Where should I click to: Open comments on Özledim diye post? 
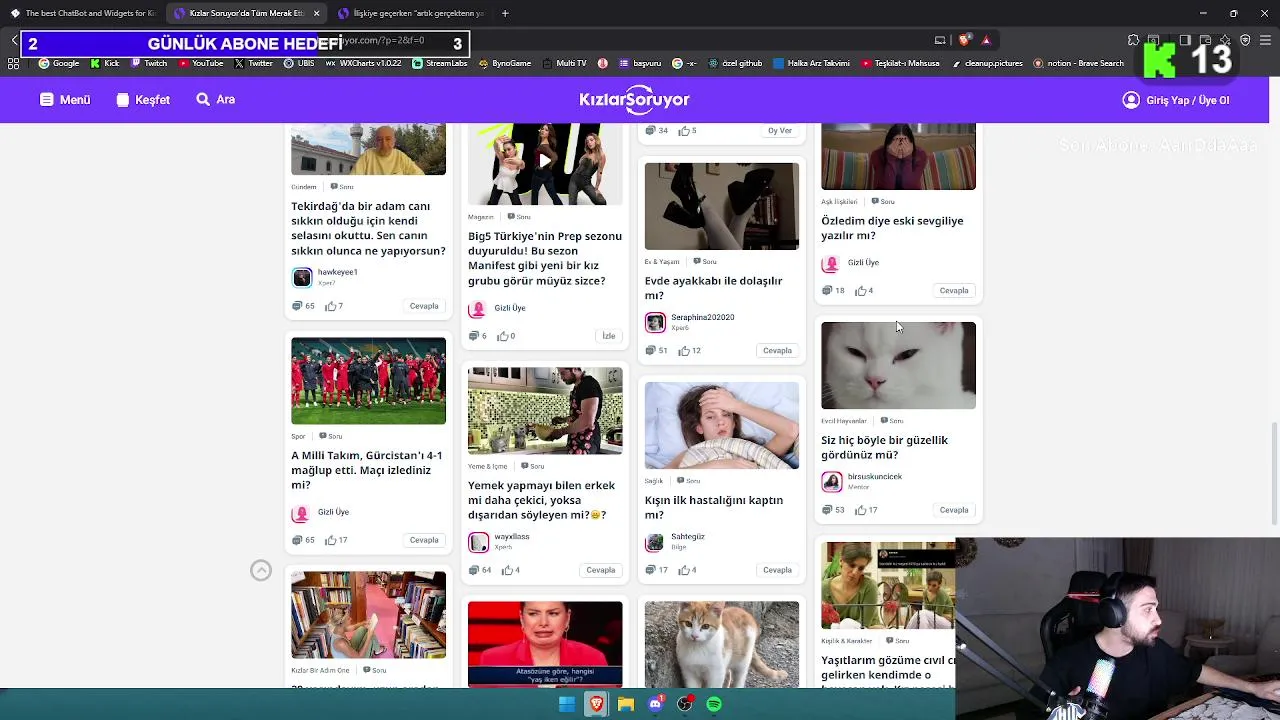point(833,291)
